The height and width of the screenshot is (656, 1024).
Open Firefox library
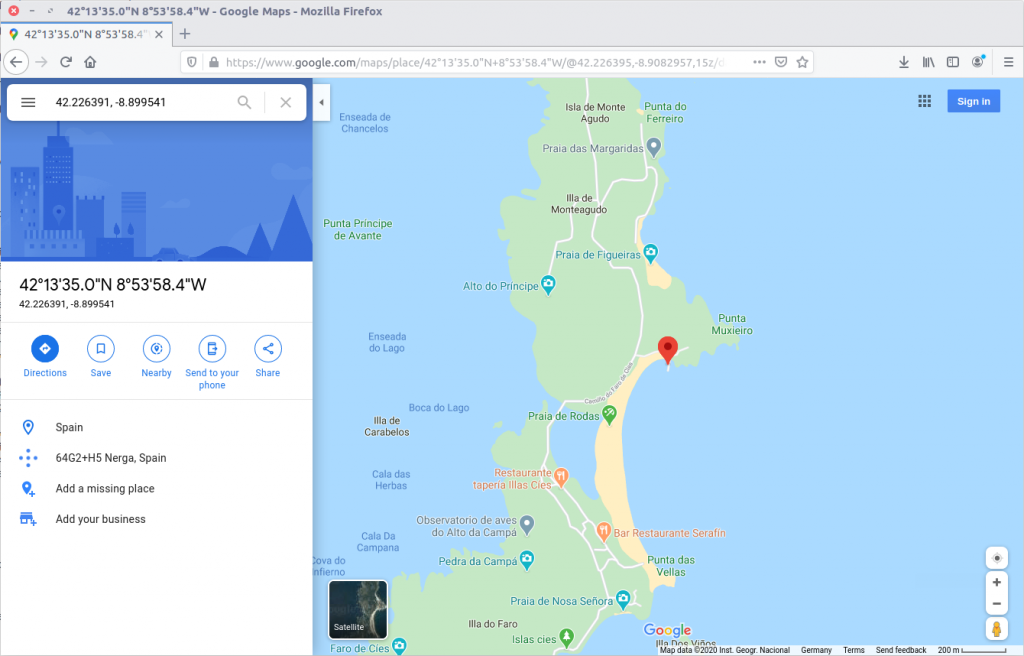pyautogui.click(x=928, y=62)
